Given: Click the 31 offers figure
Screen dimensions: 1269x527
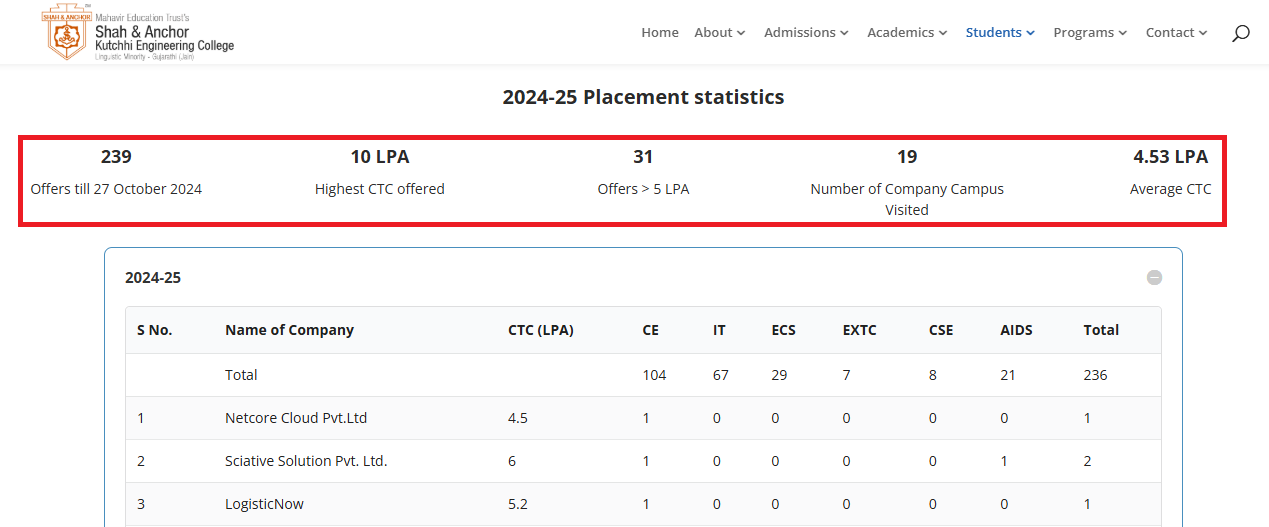Looking at the screenshot, I should tap(643, 157).
